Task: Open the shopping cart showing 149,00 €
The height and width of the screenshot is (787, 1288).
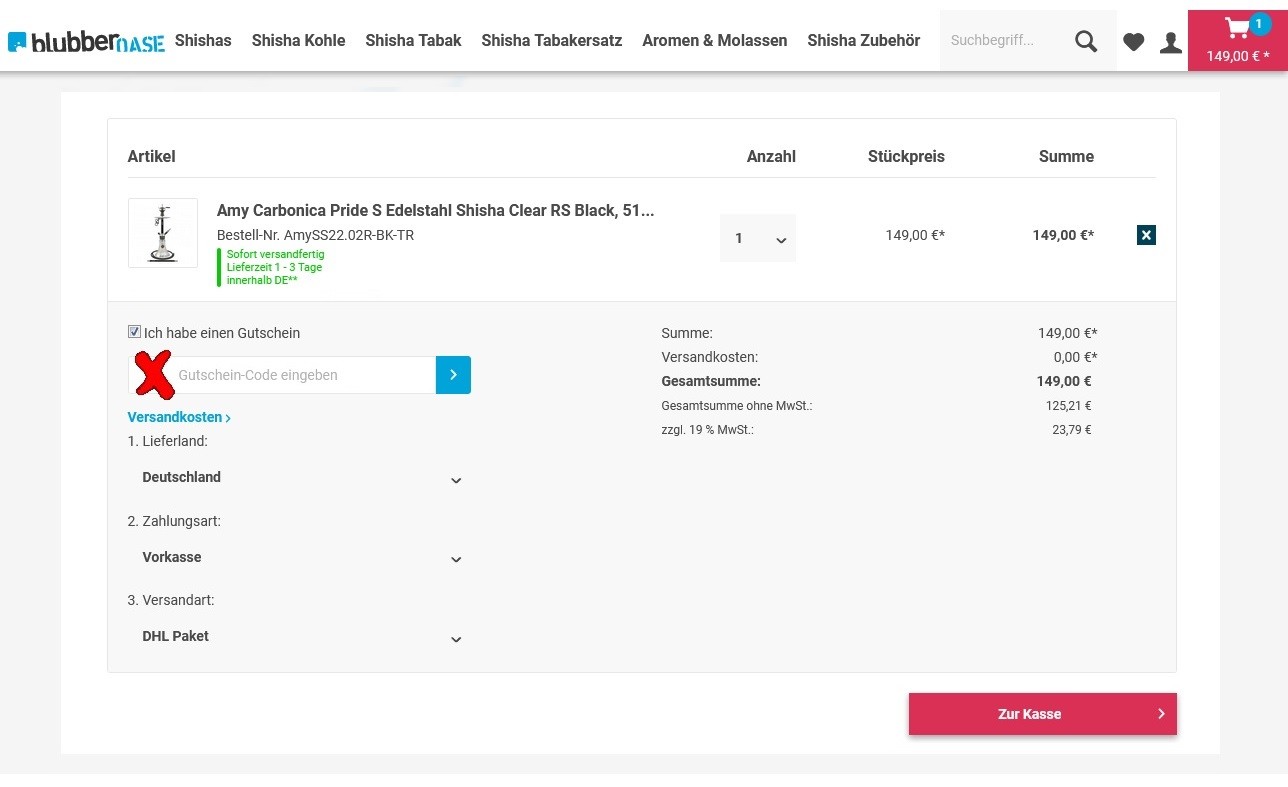Action: (1238, 41)
